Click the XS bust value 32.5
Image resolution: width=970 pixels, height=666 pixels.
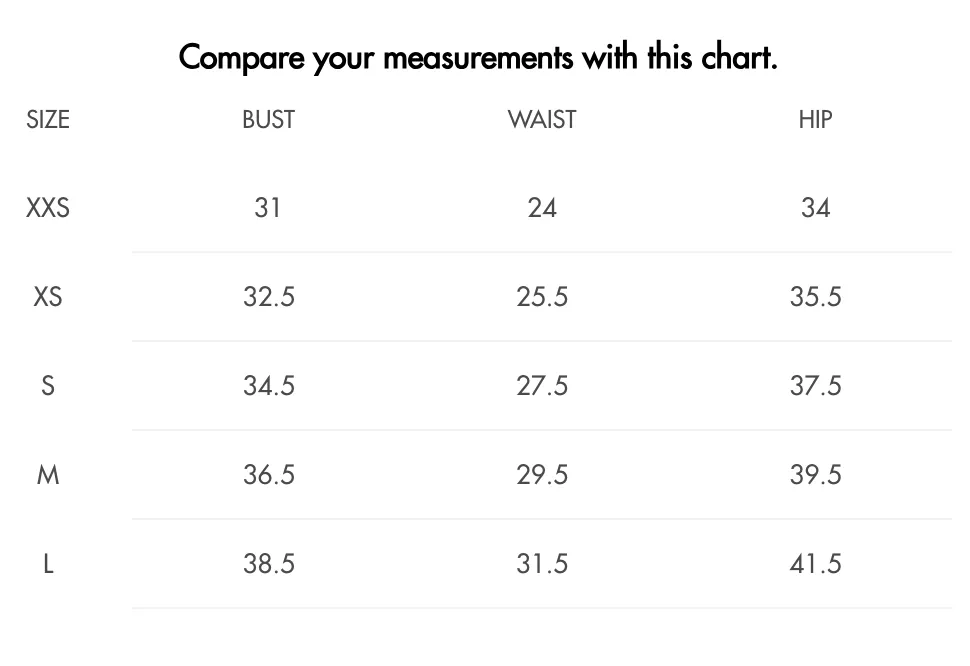click(268, 297)
